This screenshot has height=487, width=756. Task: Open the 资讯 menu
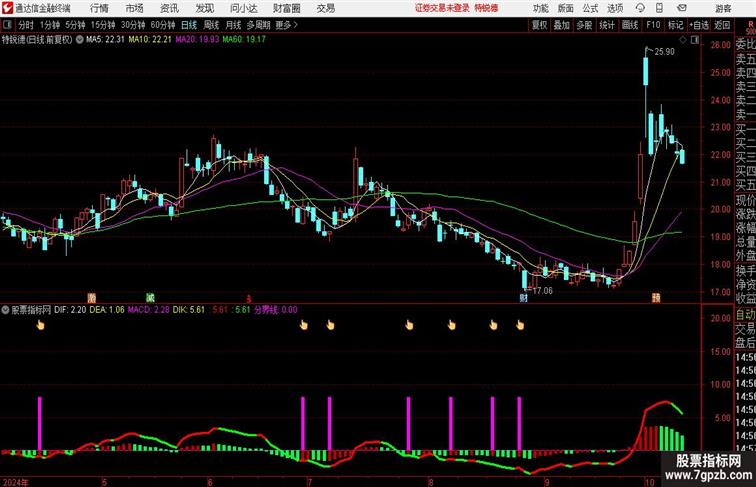[169, 8]
